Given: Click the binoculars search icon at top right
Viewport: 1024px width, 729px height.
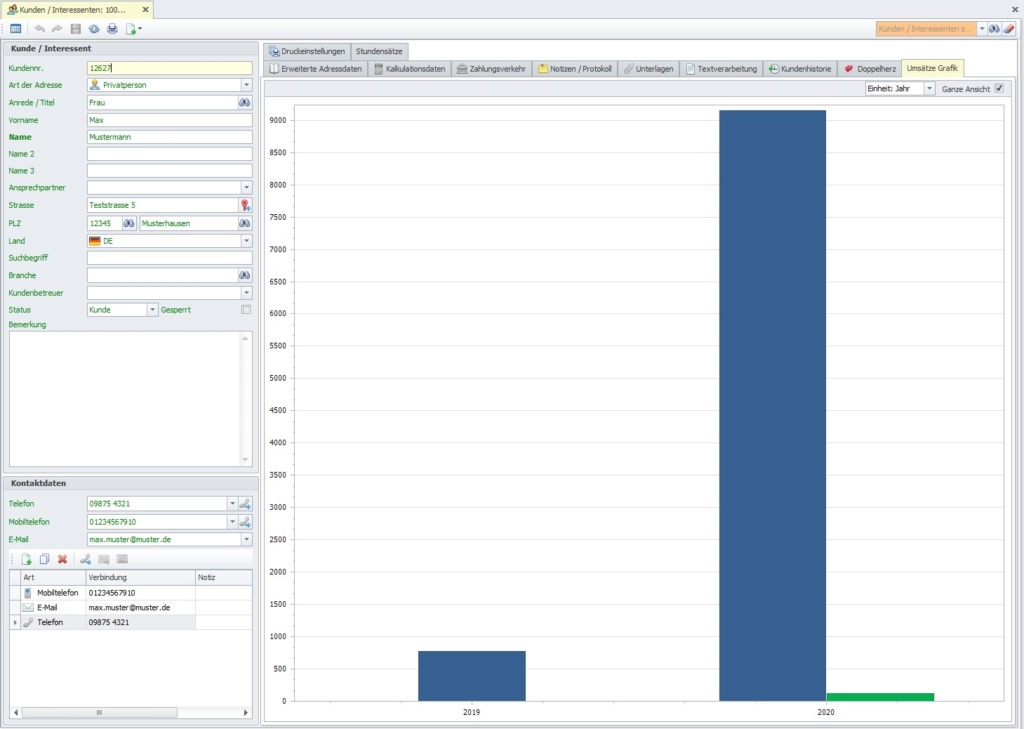Looking at the screenshot, I should (994, 29).
